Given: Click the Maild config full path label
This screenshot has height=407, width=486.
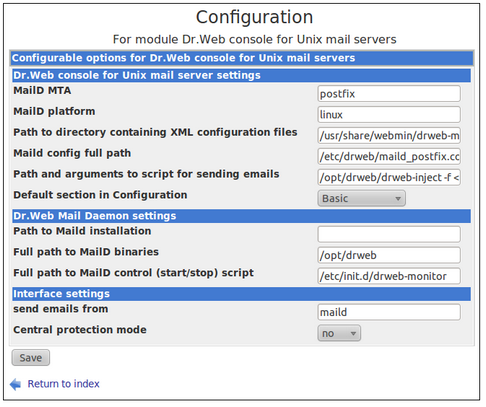Looking at the screenshot, I should click(x=72, y=153).
